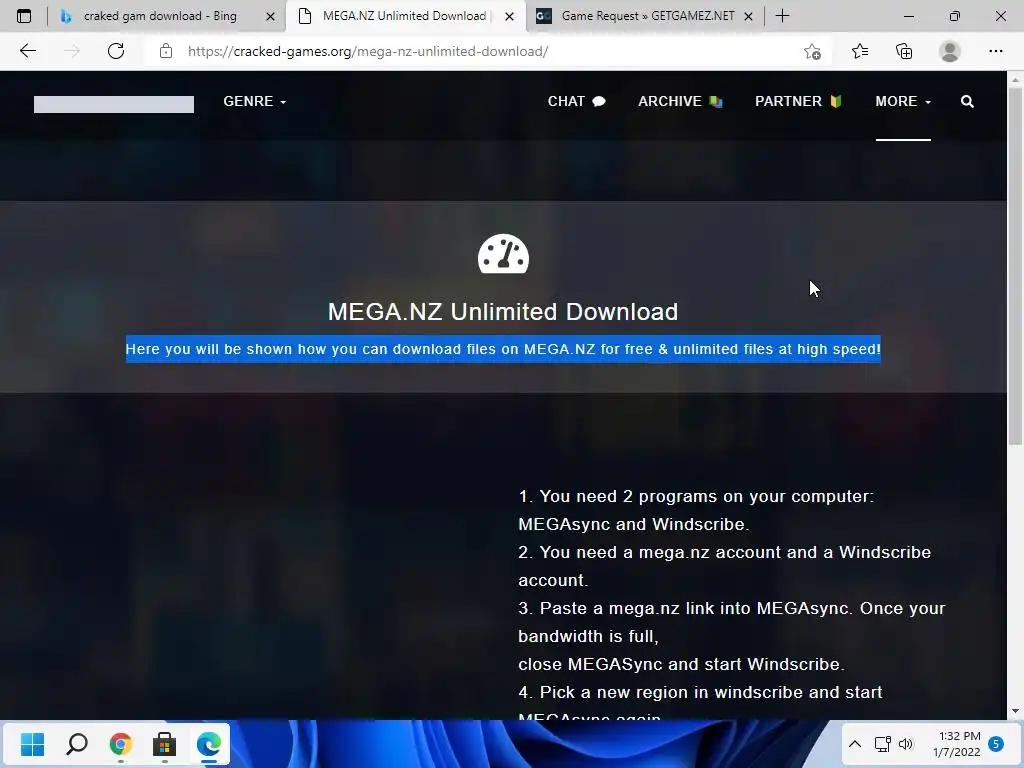Image resolution: width=1024 pixels, height=768 pixels.
Task: Open the ARCHIVE page
Action: pos(680,101)
